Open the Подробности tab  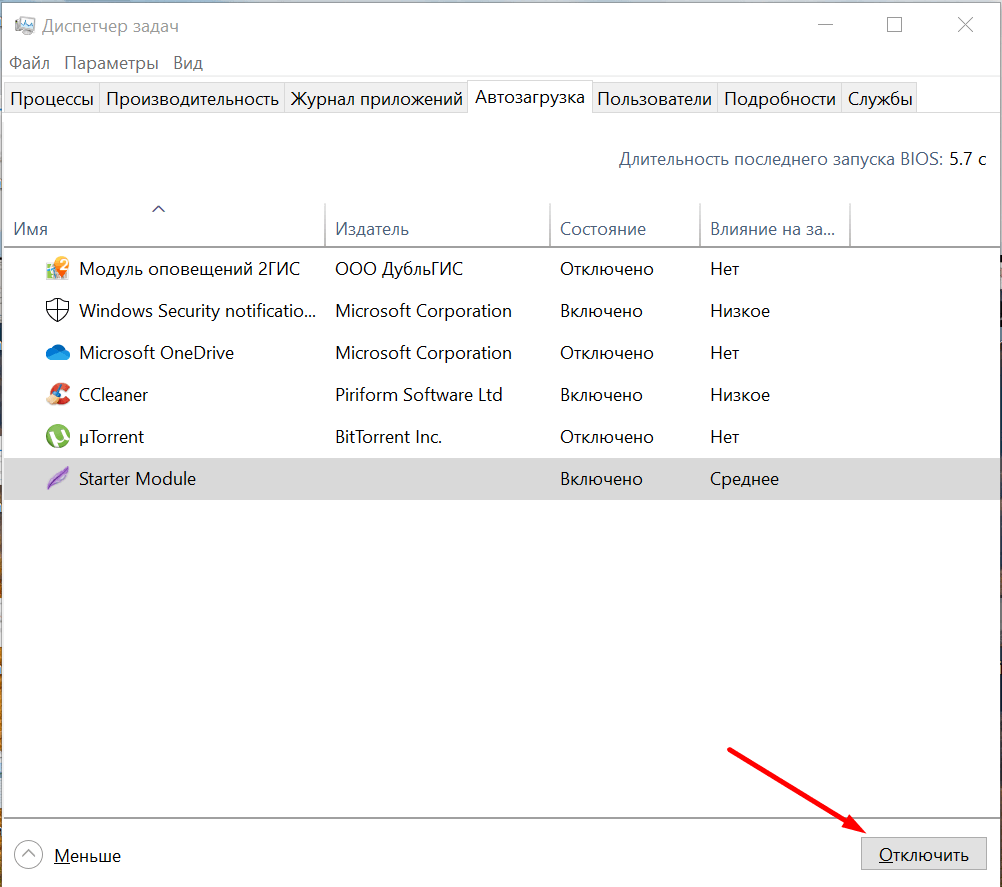(x=780, y=98)
